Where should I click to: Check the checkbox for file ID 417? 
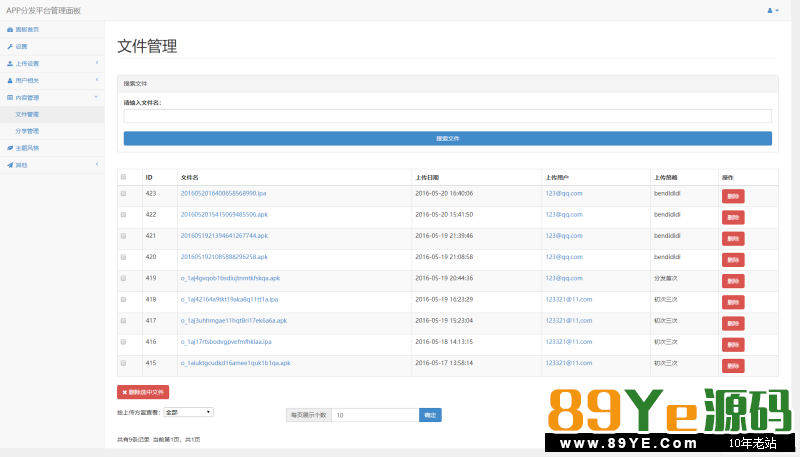124,320
